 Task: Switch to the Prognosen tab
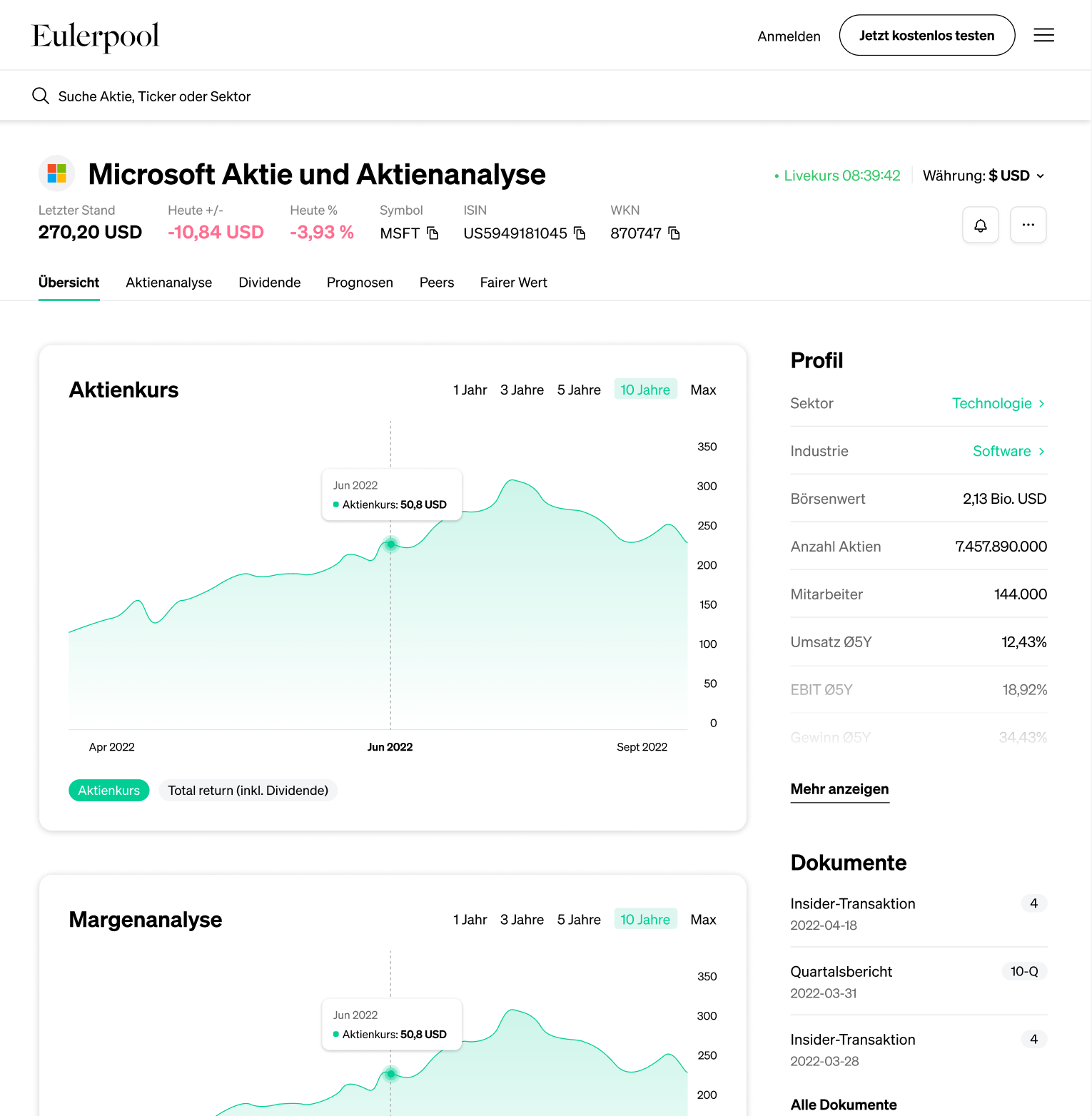pyautogui.click(x=360, y=283)
